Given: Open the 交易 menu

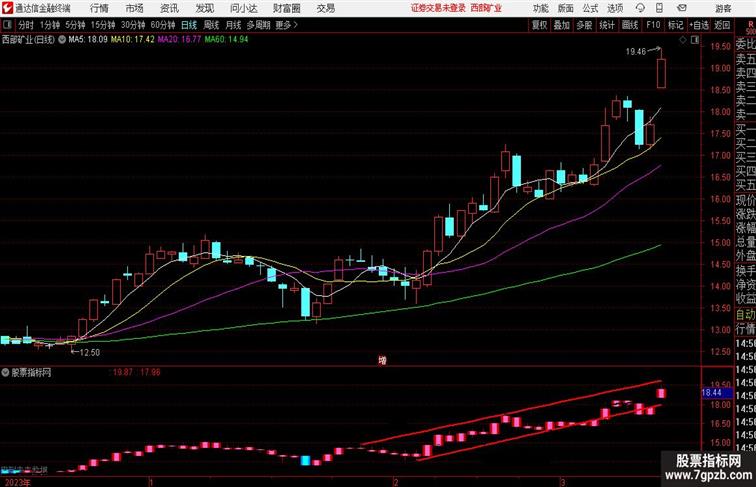Looking at the screenshot, I should (x=325, y=8).
